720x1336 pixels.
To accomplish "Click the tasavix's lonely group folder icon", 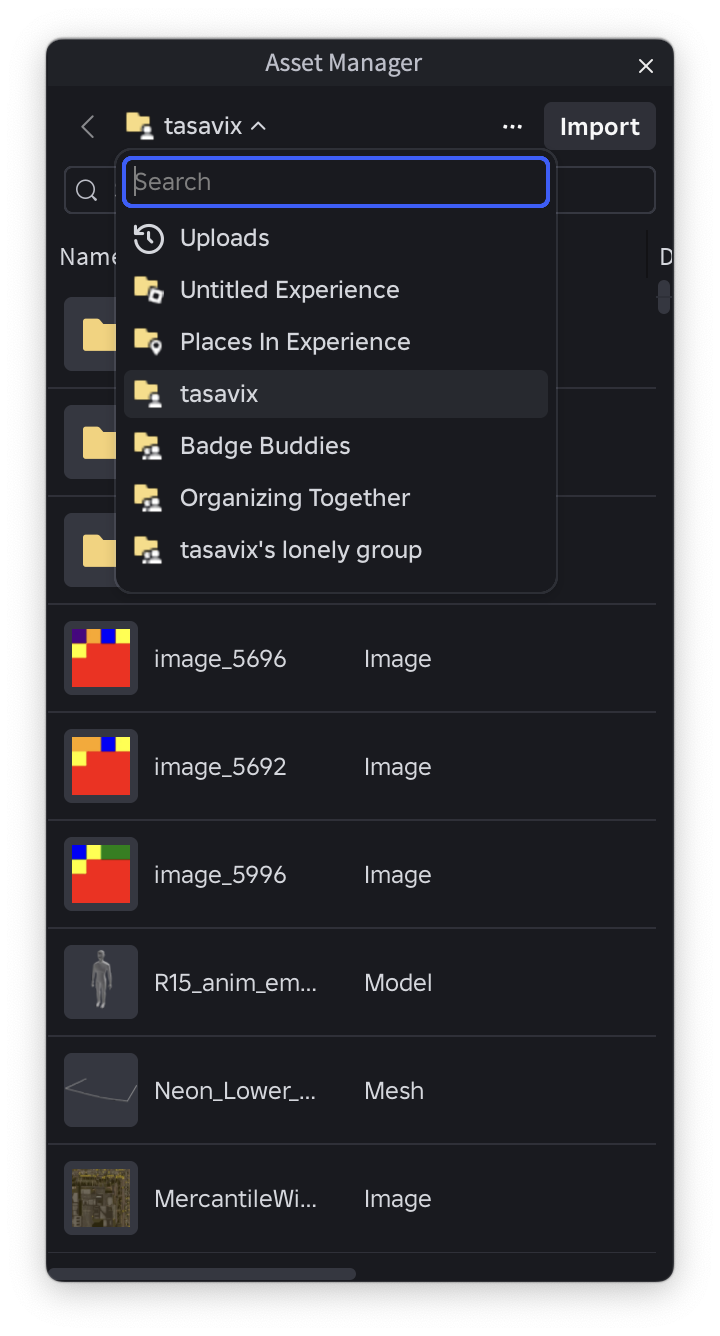I will pos(148,550).
